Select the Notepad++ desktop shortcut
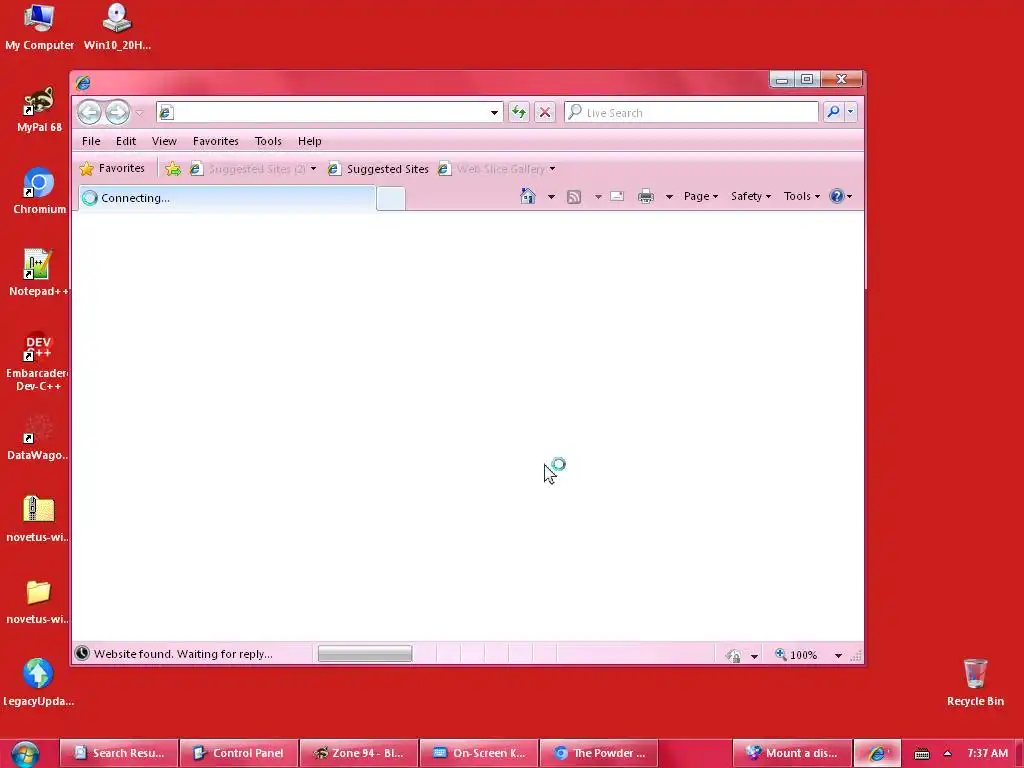This screenshot has height=768, width=1024. pos(38,274)
